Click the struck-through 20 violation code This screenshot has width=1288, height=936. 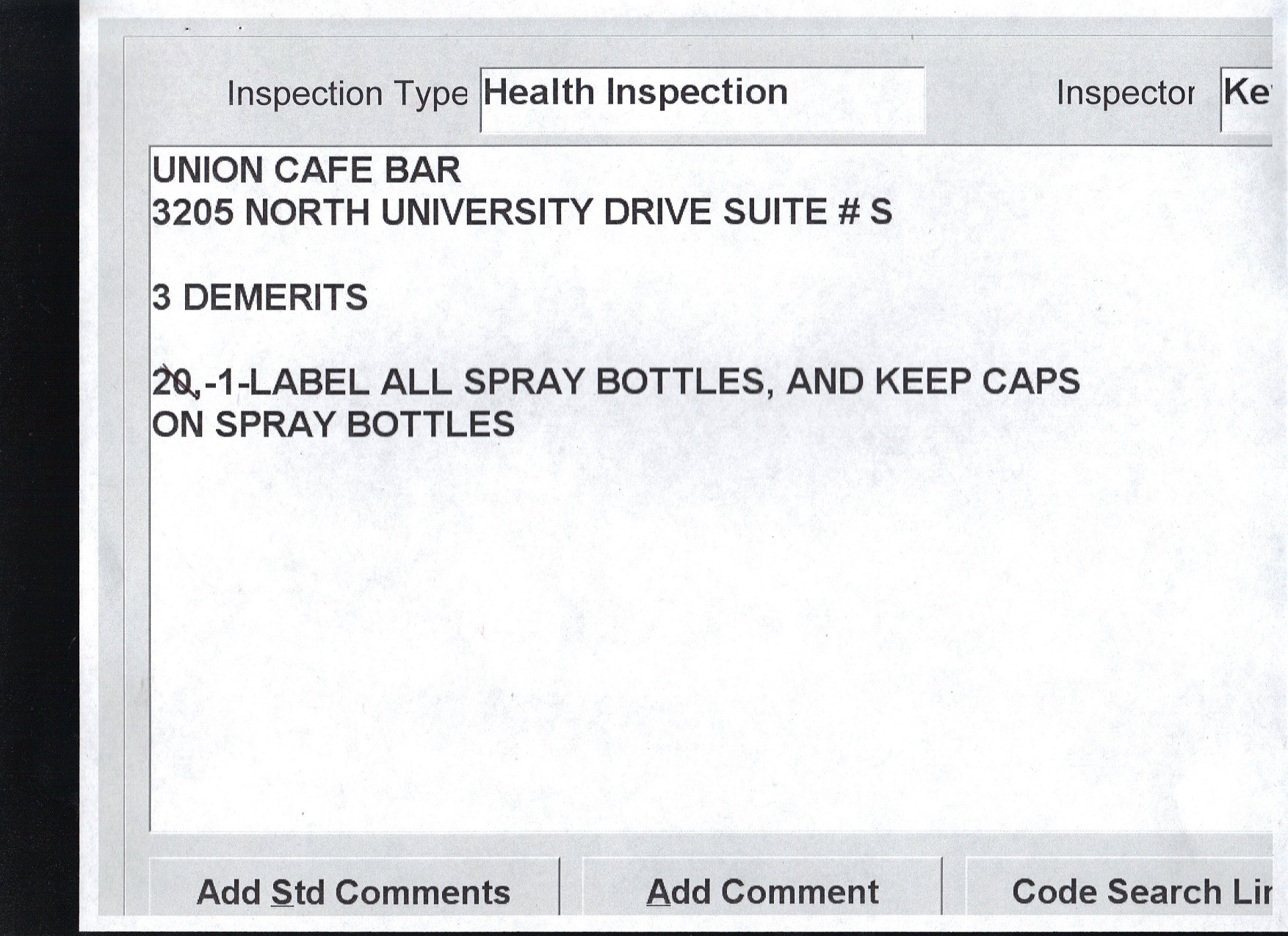(174, 382)
